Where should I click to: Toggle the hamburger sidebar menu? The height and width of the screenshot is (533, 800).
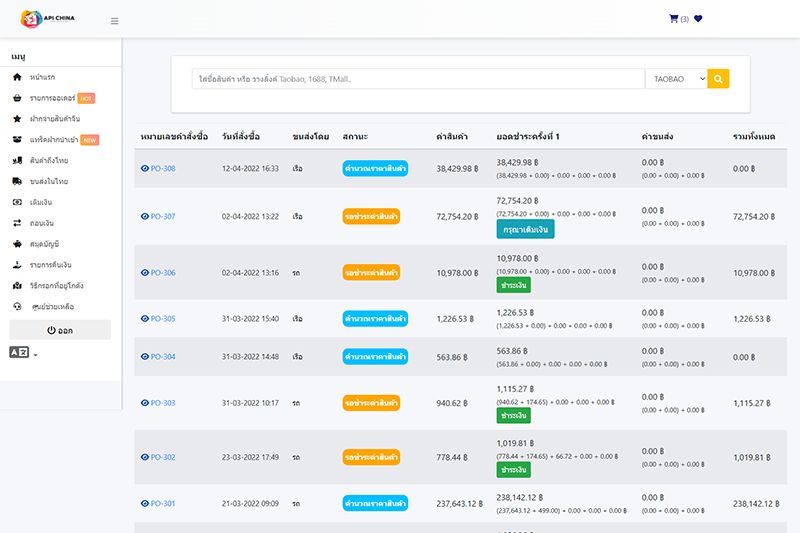[x=114, y=21]
